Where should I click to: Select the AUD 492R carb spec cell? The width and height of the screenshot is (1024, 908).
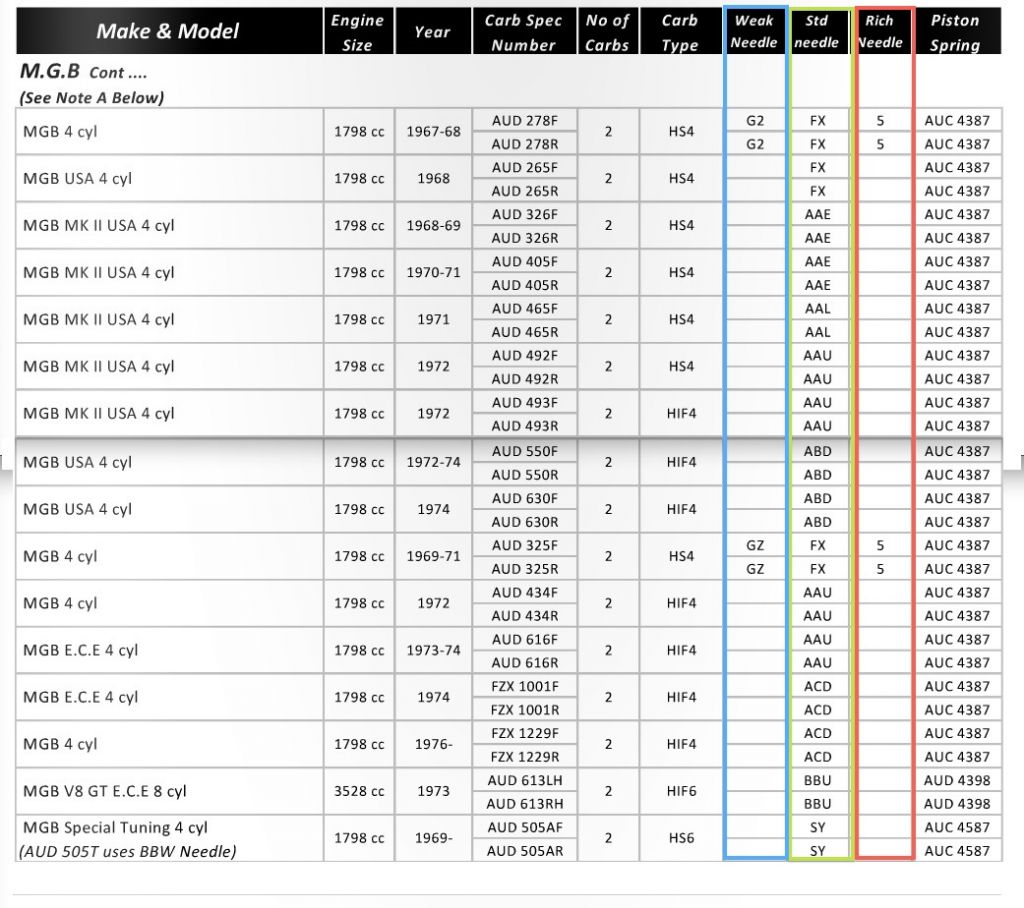tap(524, 379)
